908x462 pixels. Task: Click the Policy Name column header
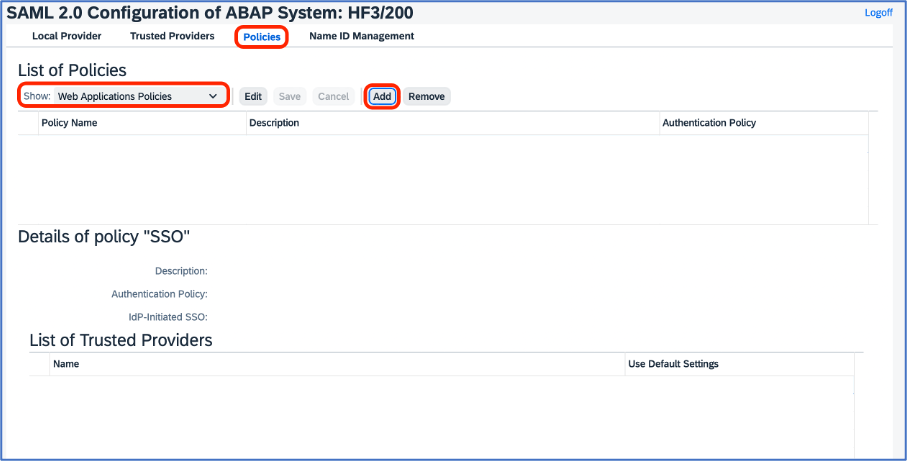[x=142, y=123]
